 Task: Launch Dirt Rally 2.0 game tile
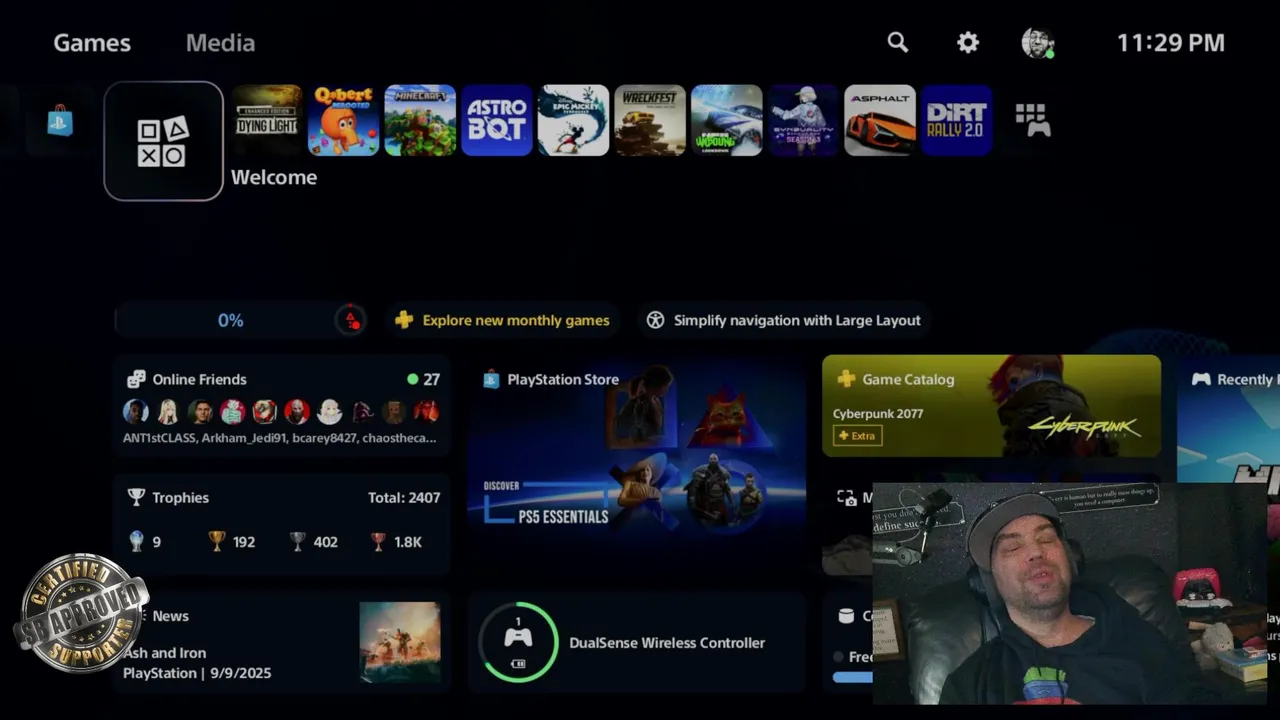957,120
